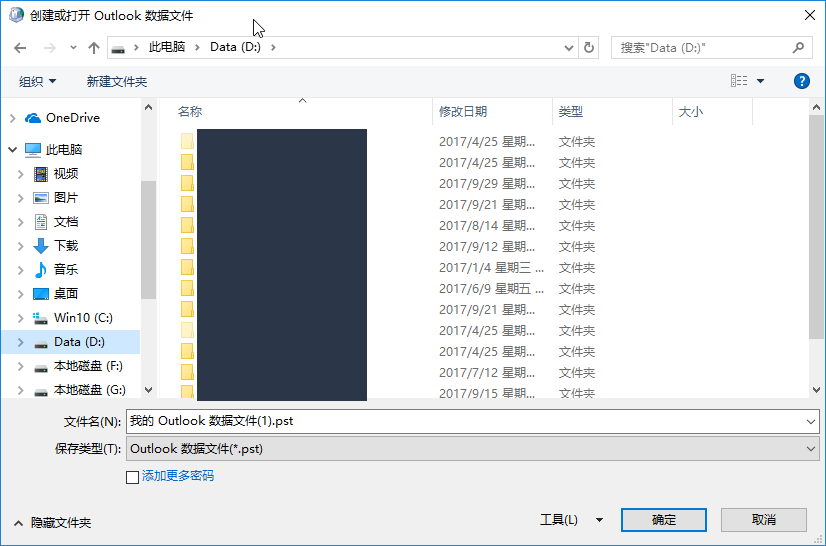826x546 pixels.
Task: Select 此电脑 in the address breadcrumb
Action: point(167,47)
